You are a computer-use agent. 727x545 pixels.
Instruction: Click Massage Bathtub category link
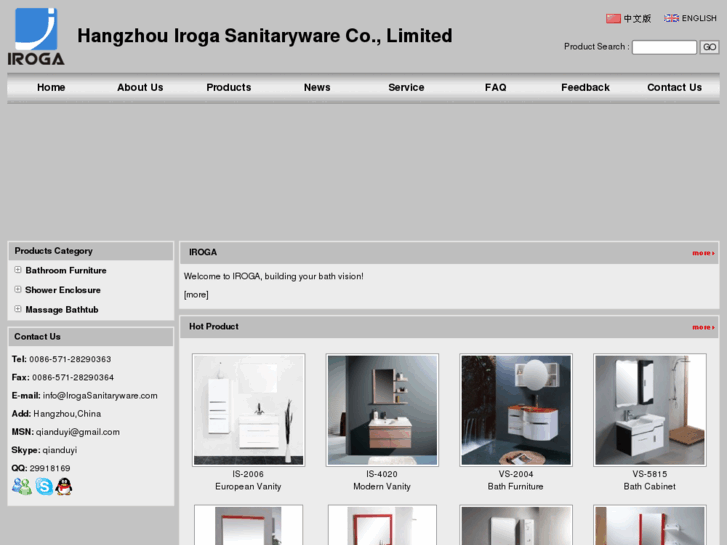click(x=62, y=309)
